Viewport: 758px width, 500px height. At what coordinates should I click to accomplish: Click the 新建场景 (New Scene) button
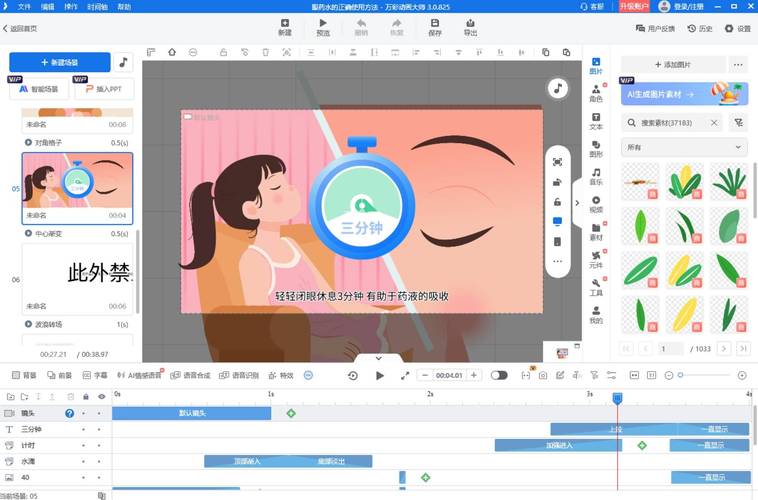pyautogui.click(x=60, y=62)
